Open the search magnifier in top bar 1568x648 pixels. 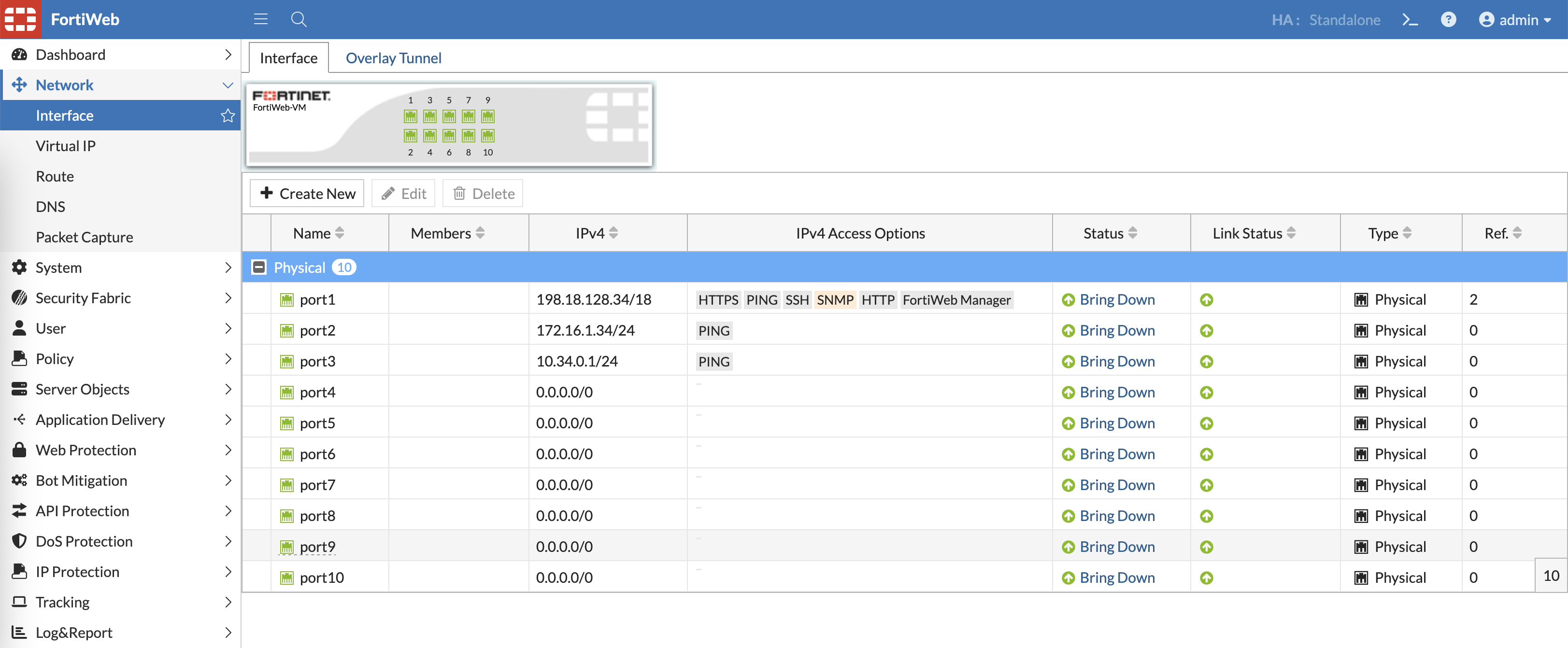click(298, 19)
